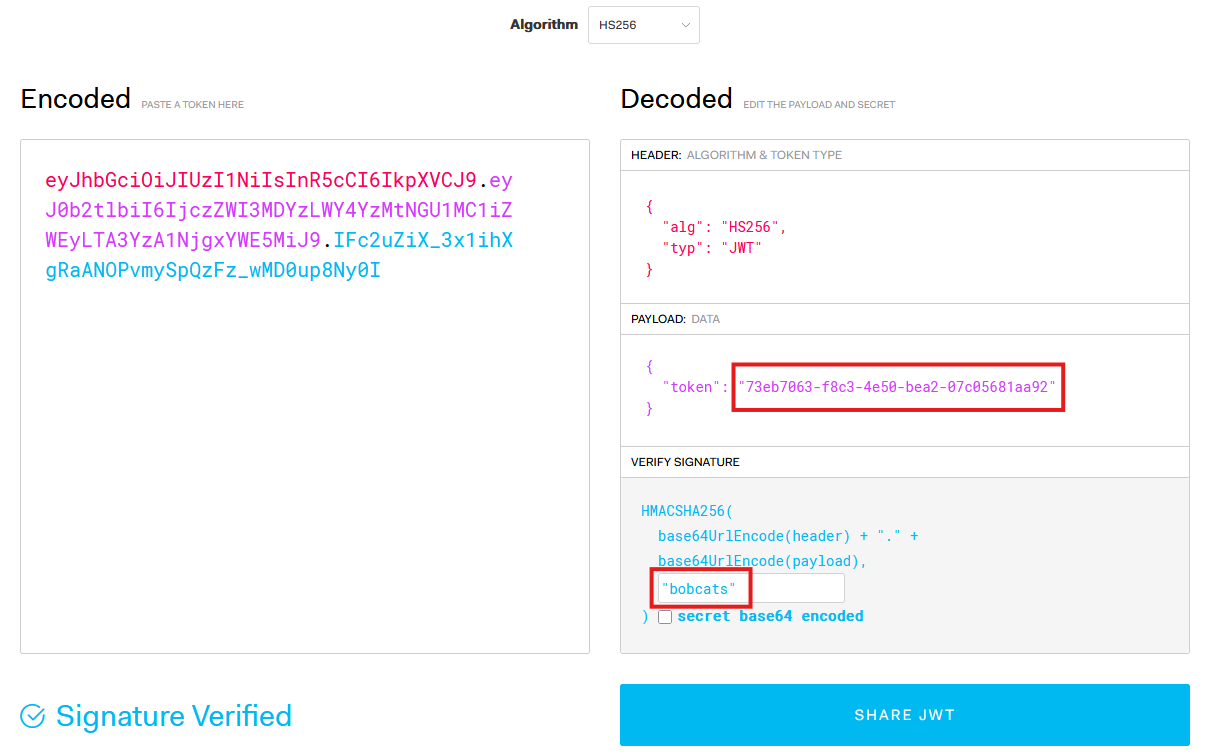Click the VERIFY SIGNATURE section label
Screen dimensions: 1211x755
(x=685, y=462)
